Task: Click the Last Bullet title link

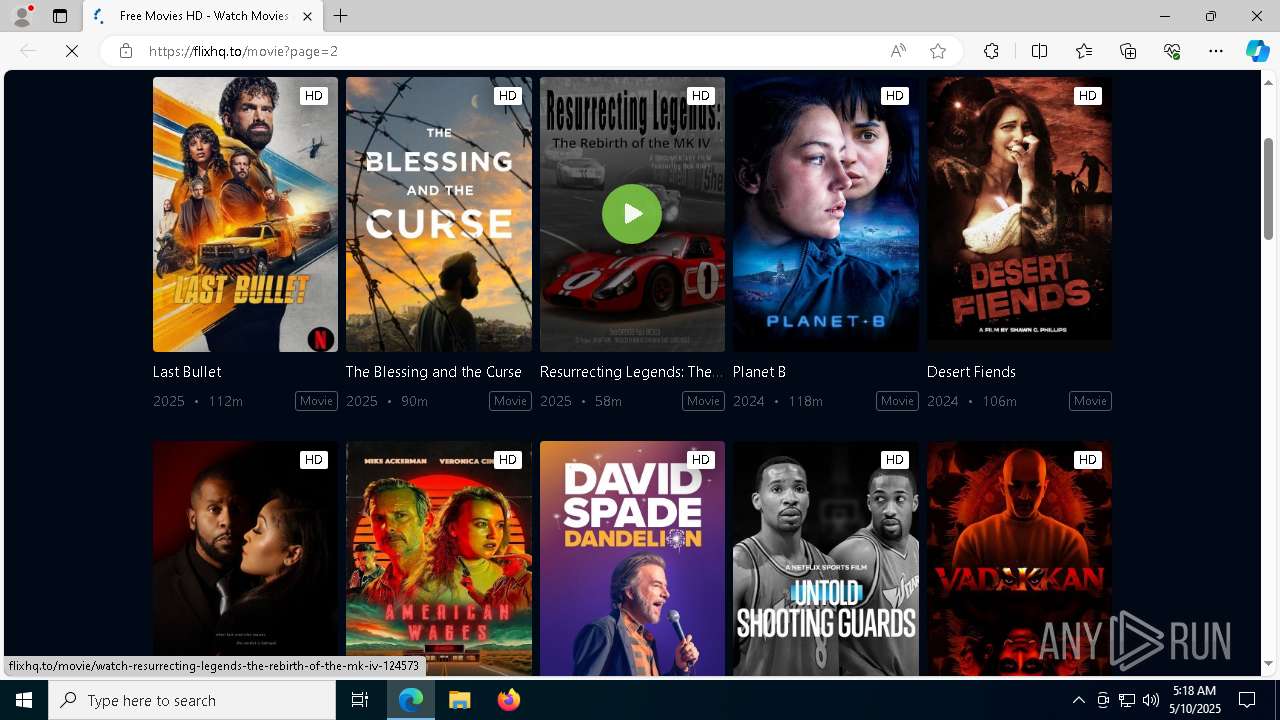Action: [x=187, y=371]
